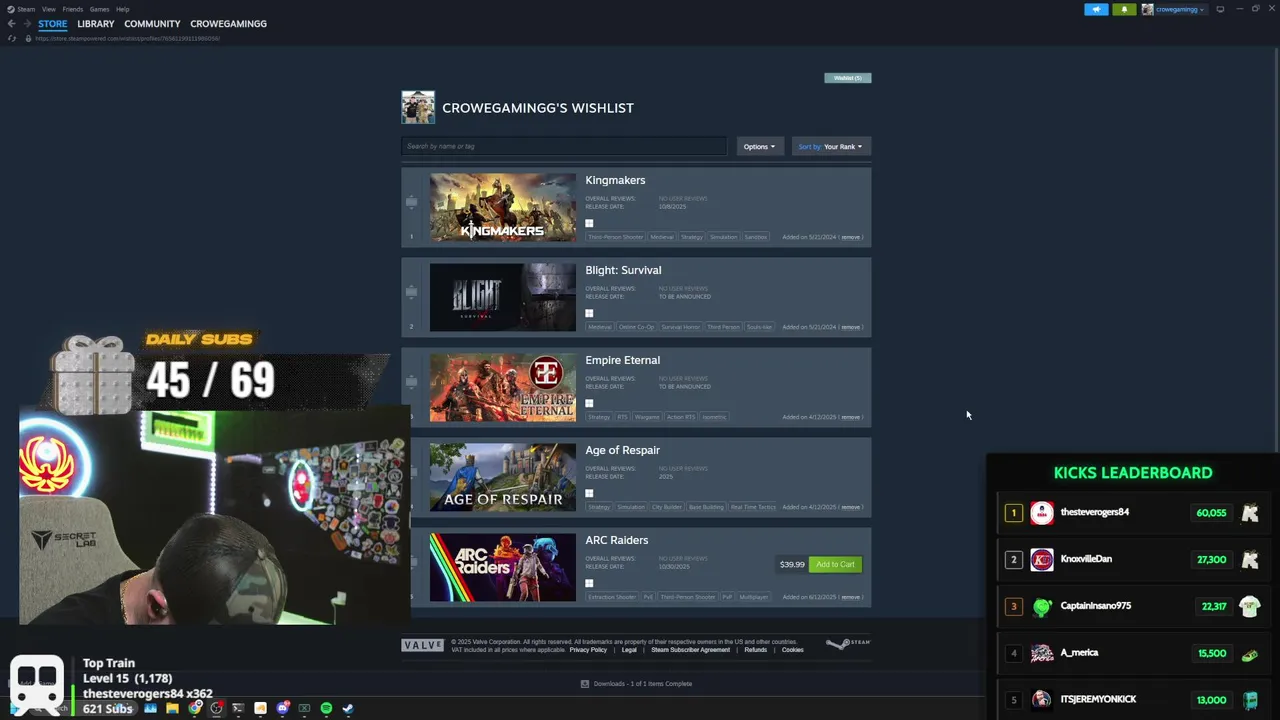Click the City Builder tag on Age of Respair
This screenshot has width=1280, height=720.
[666, 507]
